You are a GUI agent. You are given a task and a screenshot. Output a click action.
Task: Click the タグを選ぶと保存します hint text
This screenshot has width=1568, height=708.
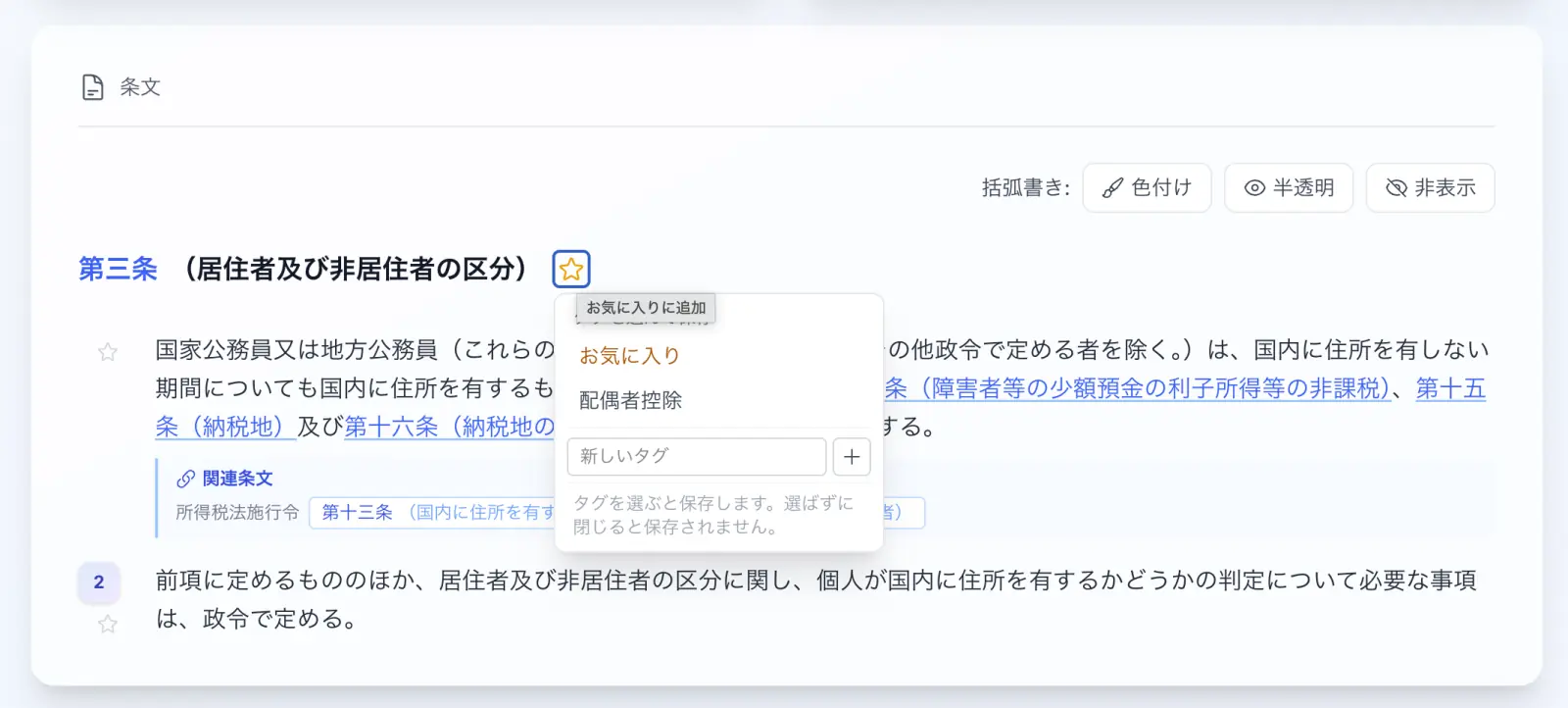713,515
